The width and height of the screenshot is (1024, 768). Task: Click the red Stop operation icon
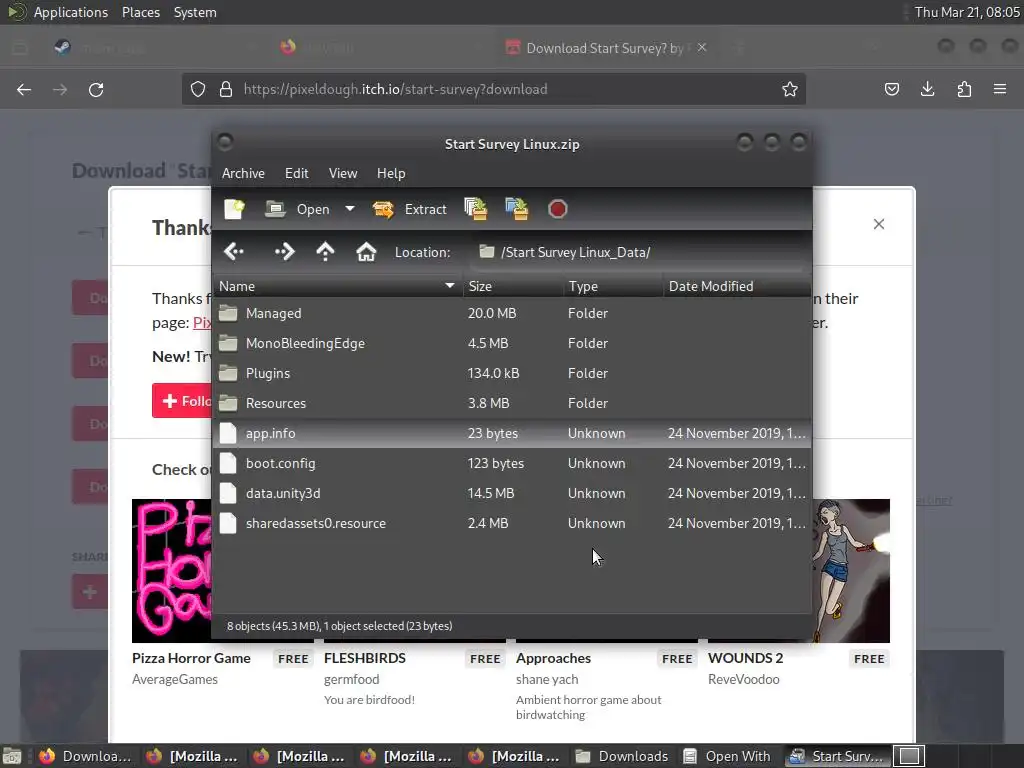coord(557,209)
